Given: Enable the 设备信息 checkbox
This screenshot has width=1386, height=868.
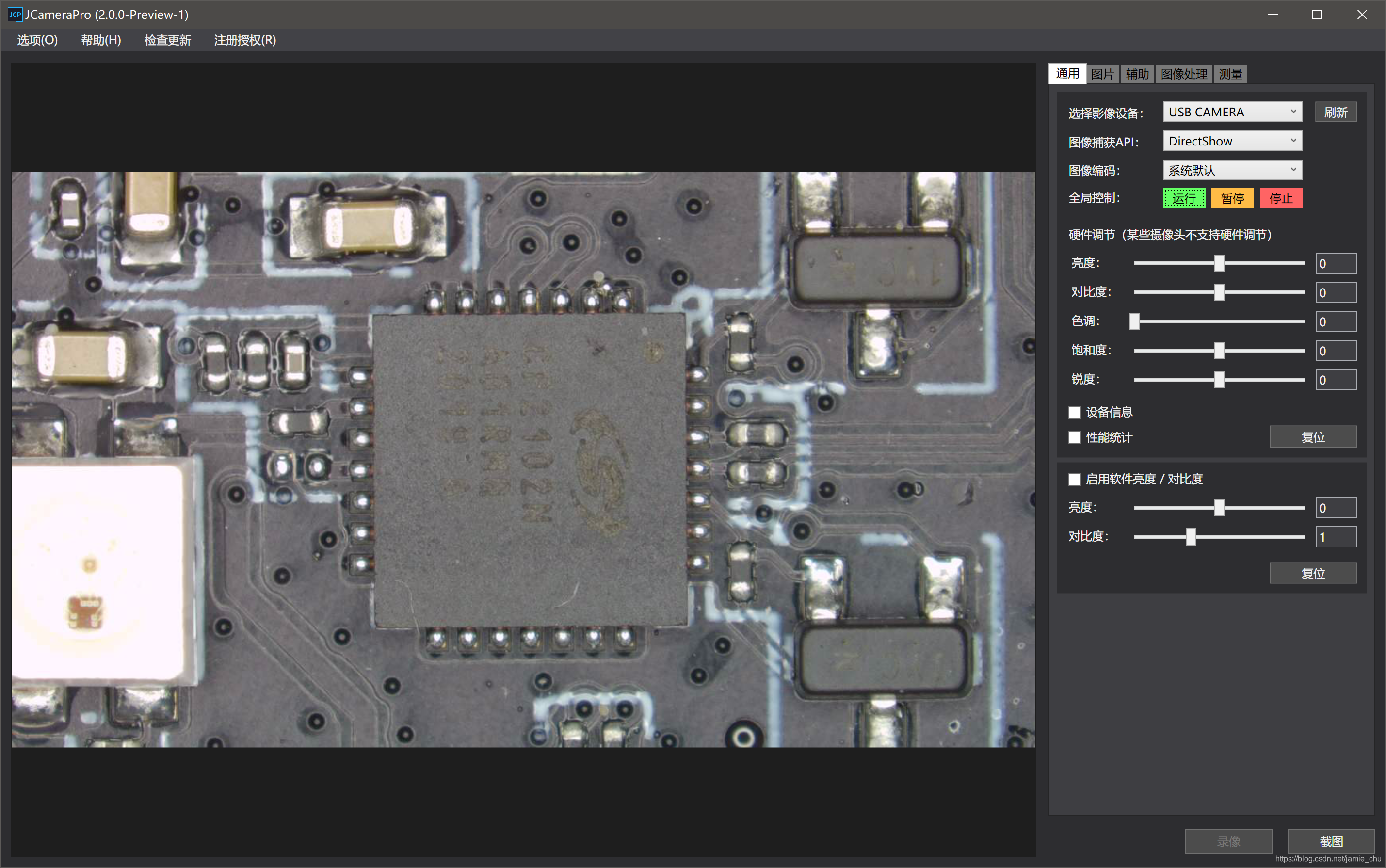Looking at the screenshot, I should pos(1074,412).
